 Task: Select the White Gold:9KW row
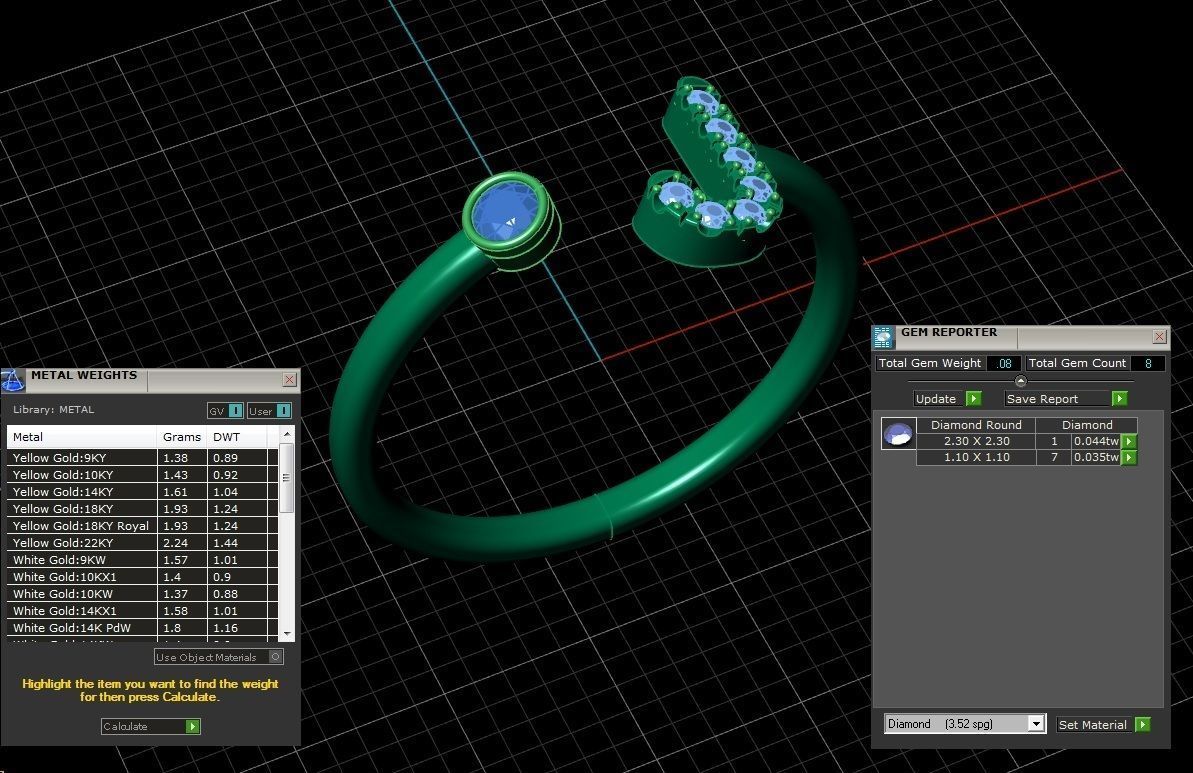(142, 560)
